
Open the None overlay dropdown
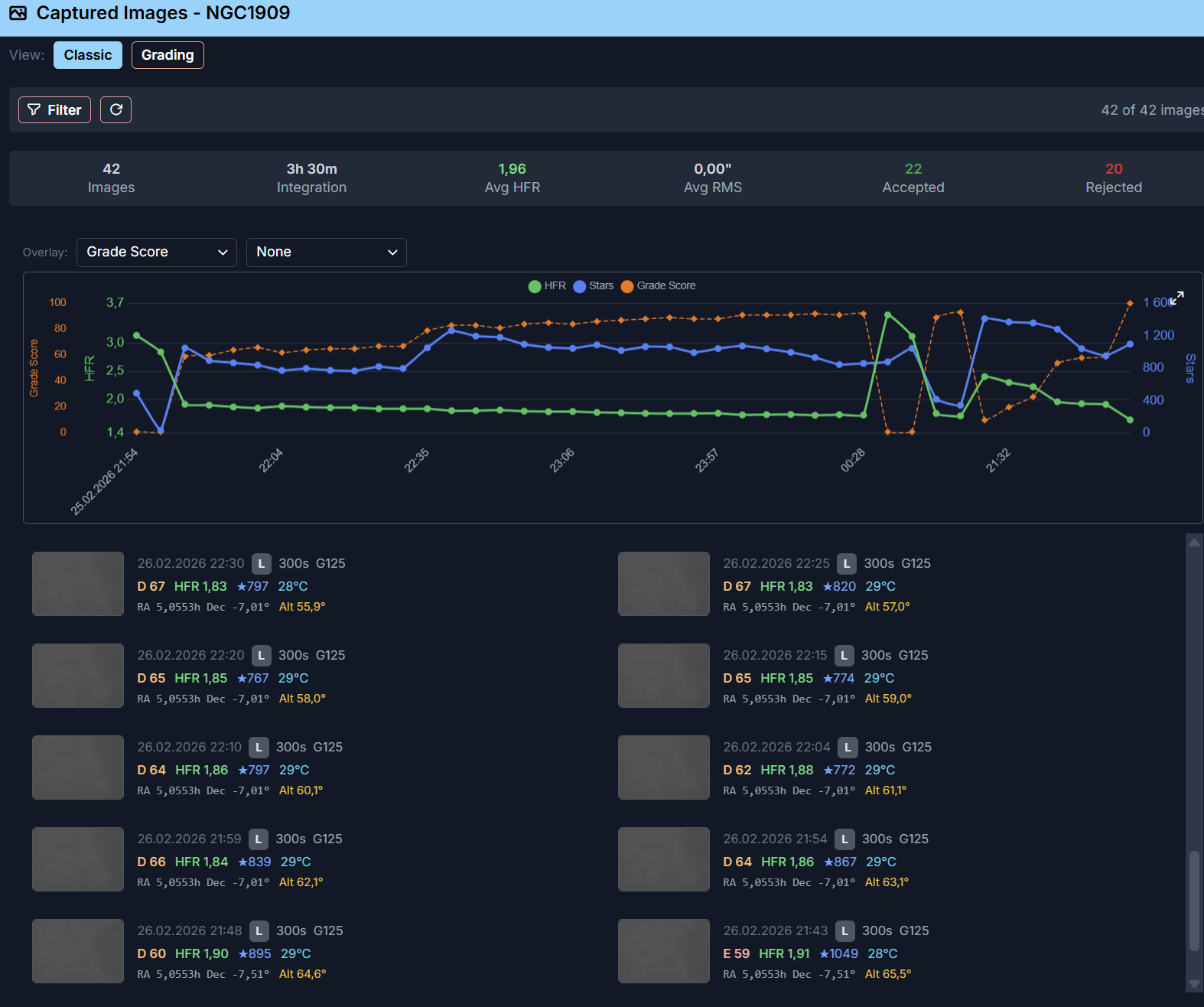tap(326, 253)
